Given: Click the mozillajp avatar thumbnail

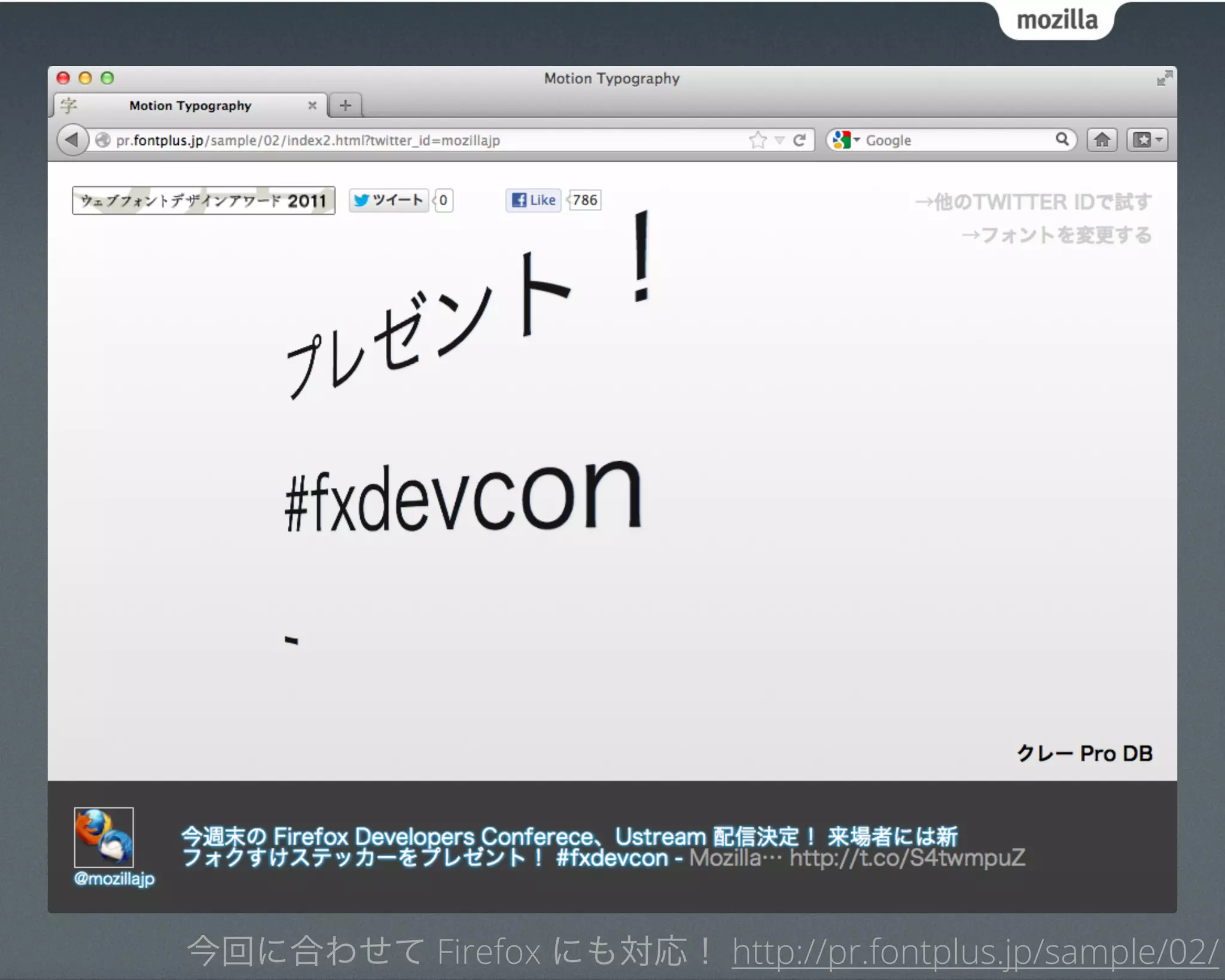Looking at the screenshot, I should pos(103,838).
